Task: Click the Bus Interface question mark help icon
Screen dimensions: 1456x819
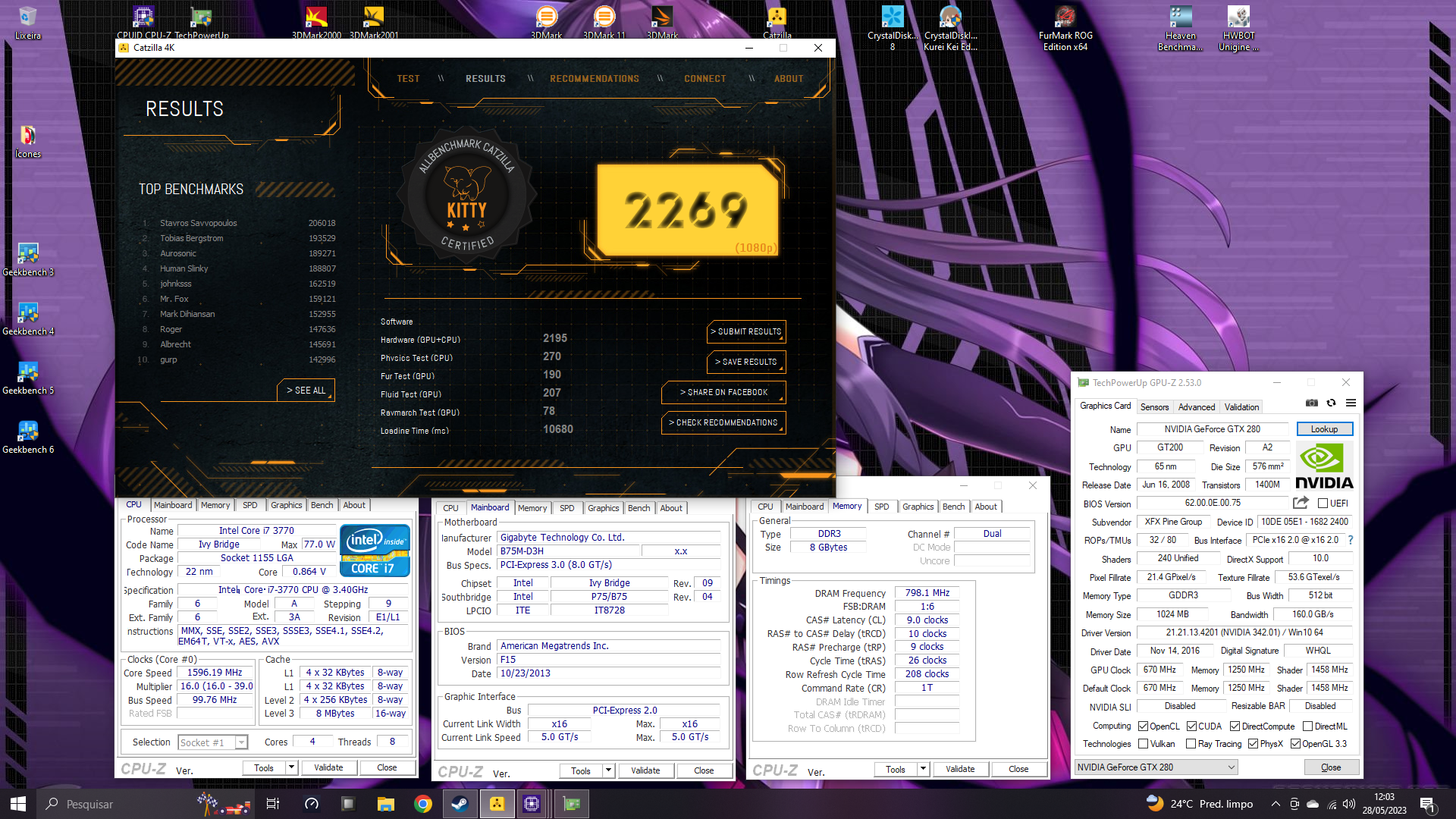Action: 1351,540
